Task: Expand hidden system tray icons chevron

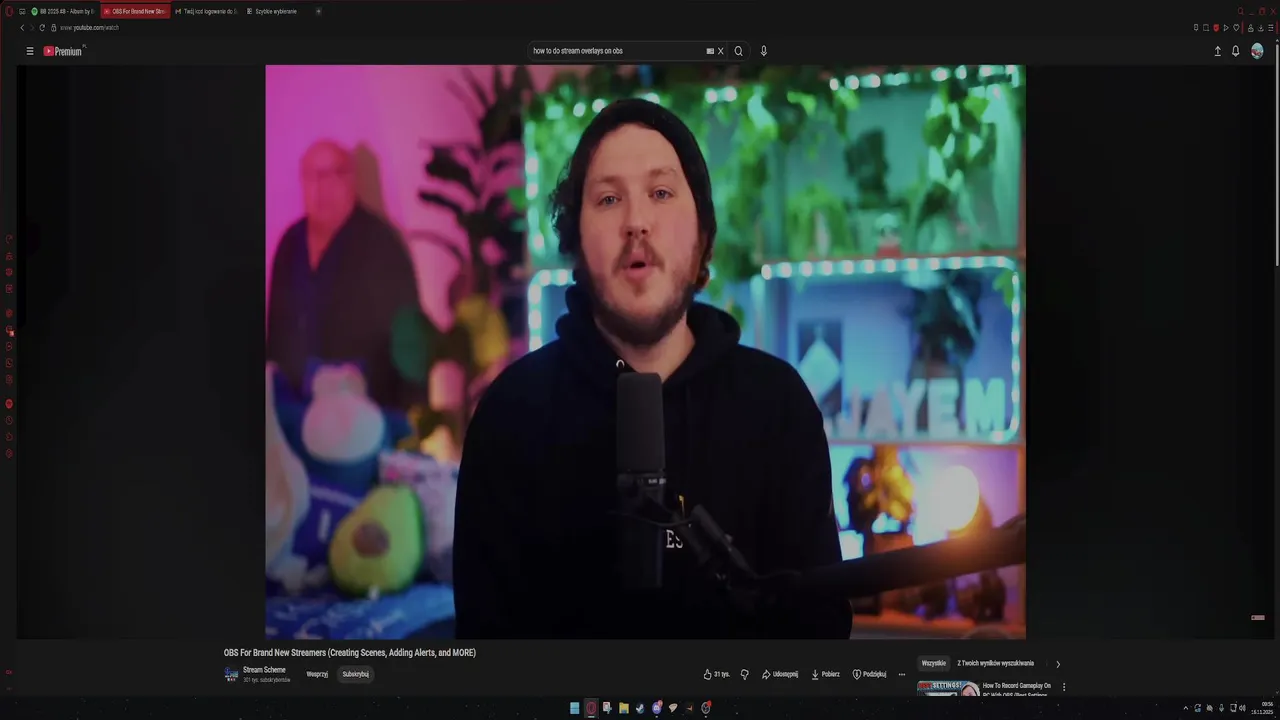Action: (1186, 708)
